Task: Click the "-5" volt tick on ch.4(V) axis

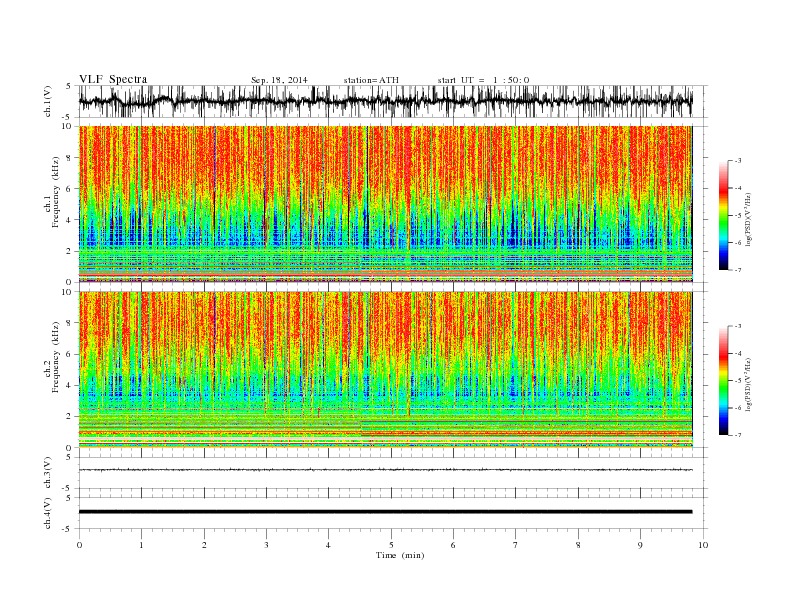Action: pos(67,529)
